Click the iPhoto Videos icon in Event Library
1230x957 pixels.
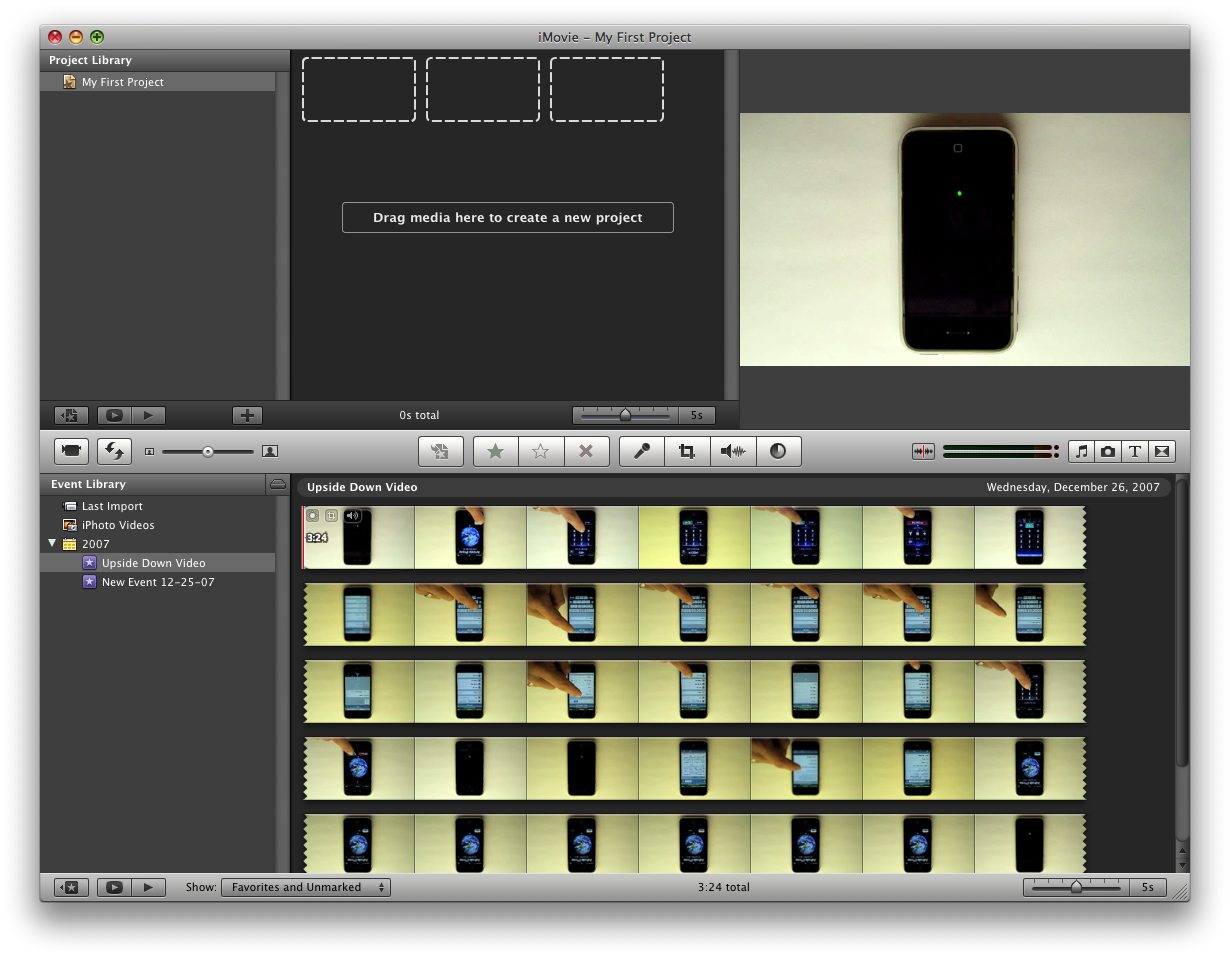70,525
